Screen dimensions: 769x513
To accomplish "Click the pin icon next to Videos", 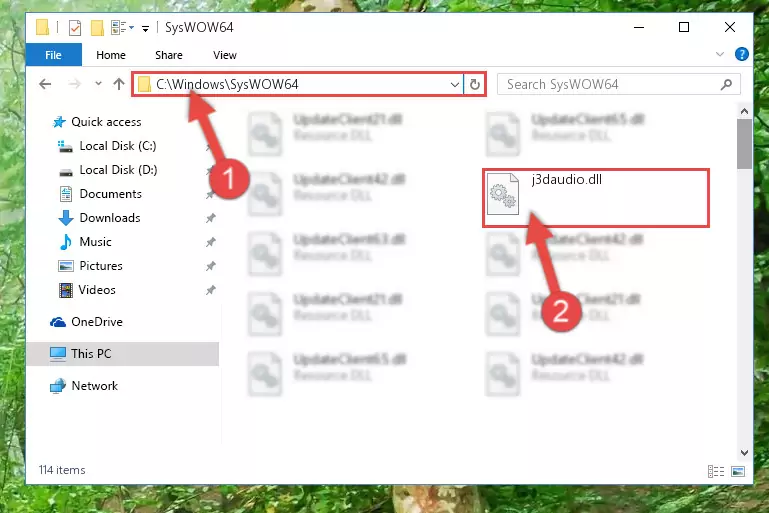I will click(210, 290).
